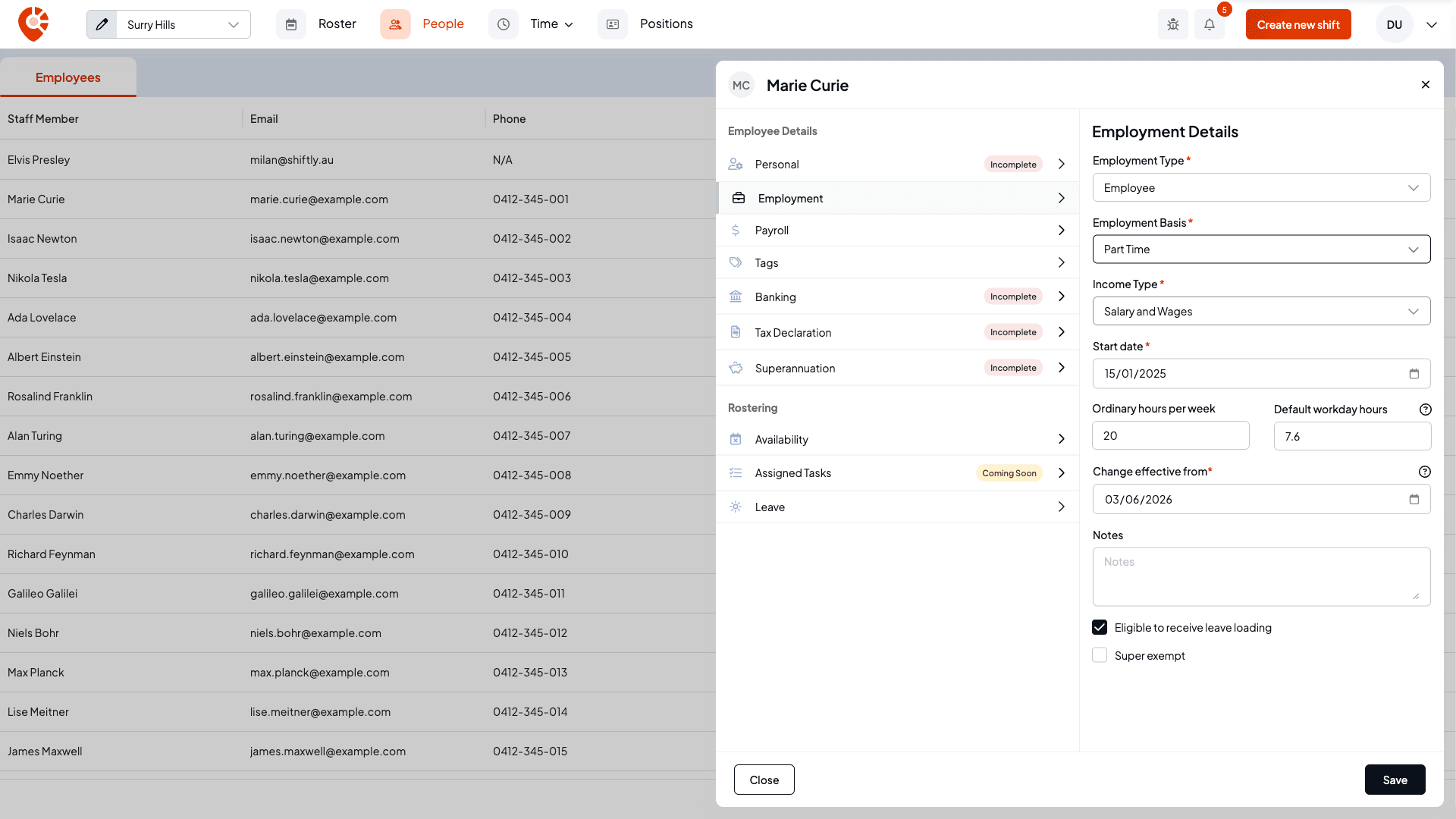The width and height of the screenshot is (1456, 819).
Task: Select the Employment section row
Action: pos(898,198)
